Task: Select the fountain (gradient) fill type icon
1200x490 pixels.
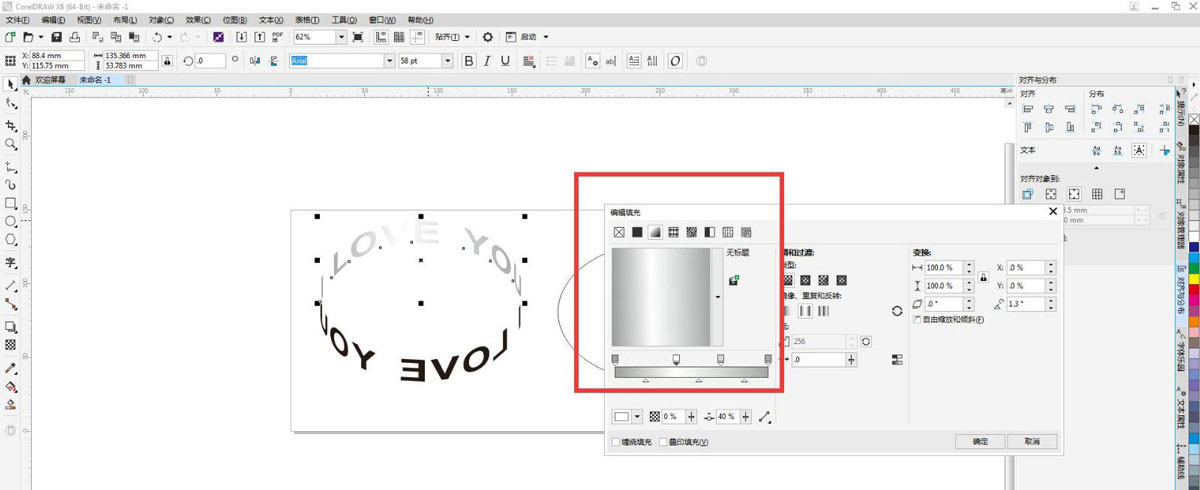Action: point(655,232)
